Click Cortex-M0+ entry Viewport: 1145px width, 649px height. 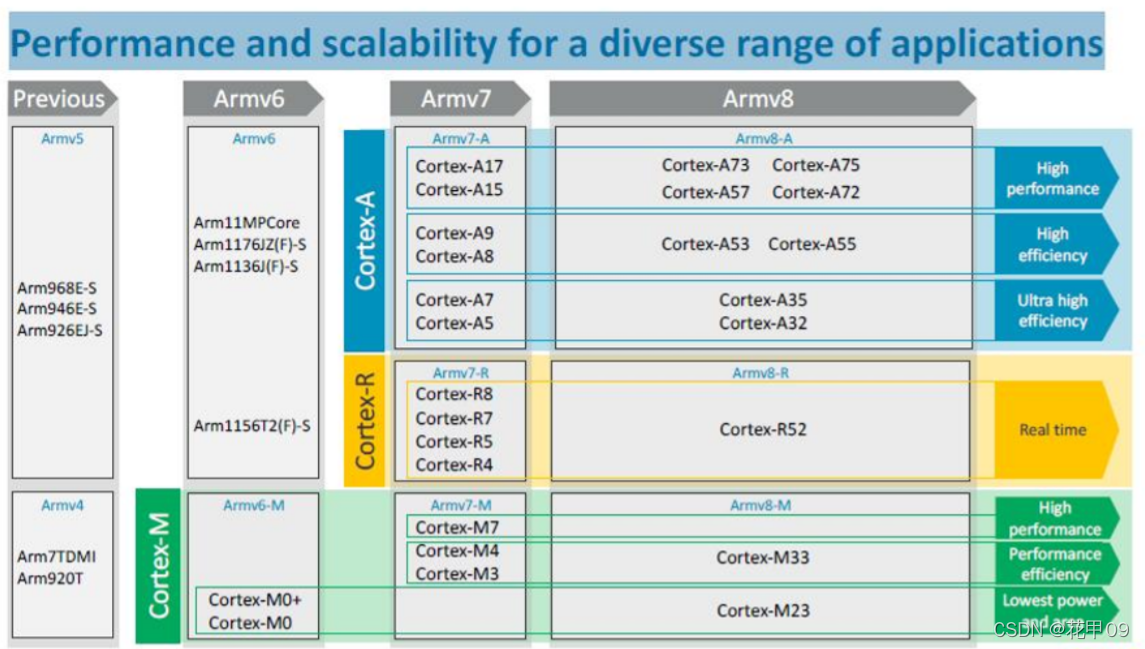click(255, 600)
